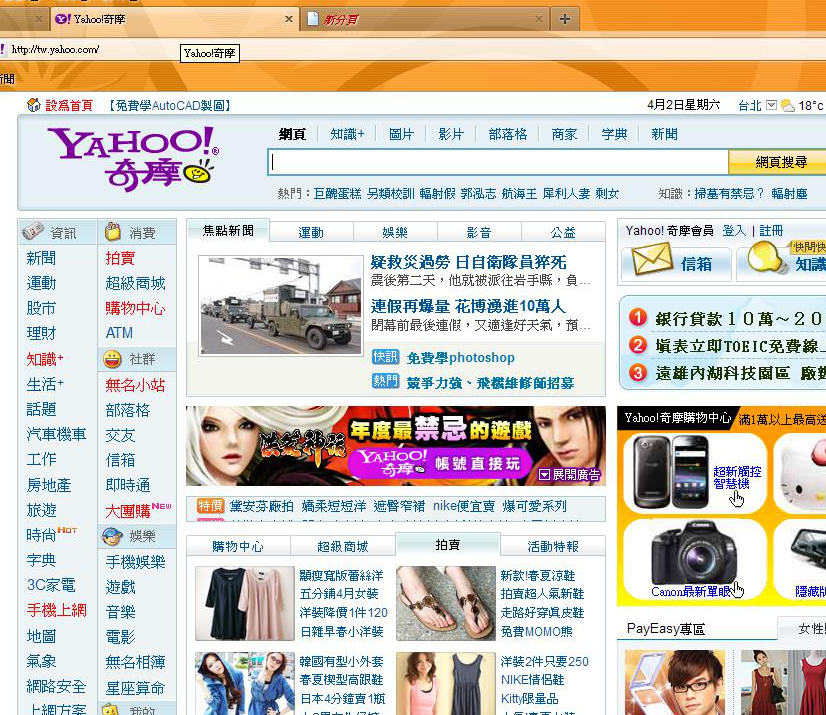Select the 影片 search tab
The image size is (826, 715).
[x=451, y=134]
